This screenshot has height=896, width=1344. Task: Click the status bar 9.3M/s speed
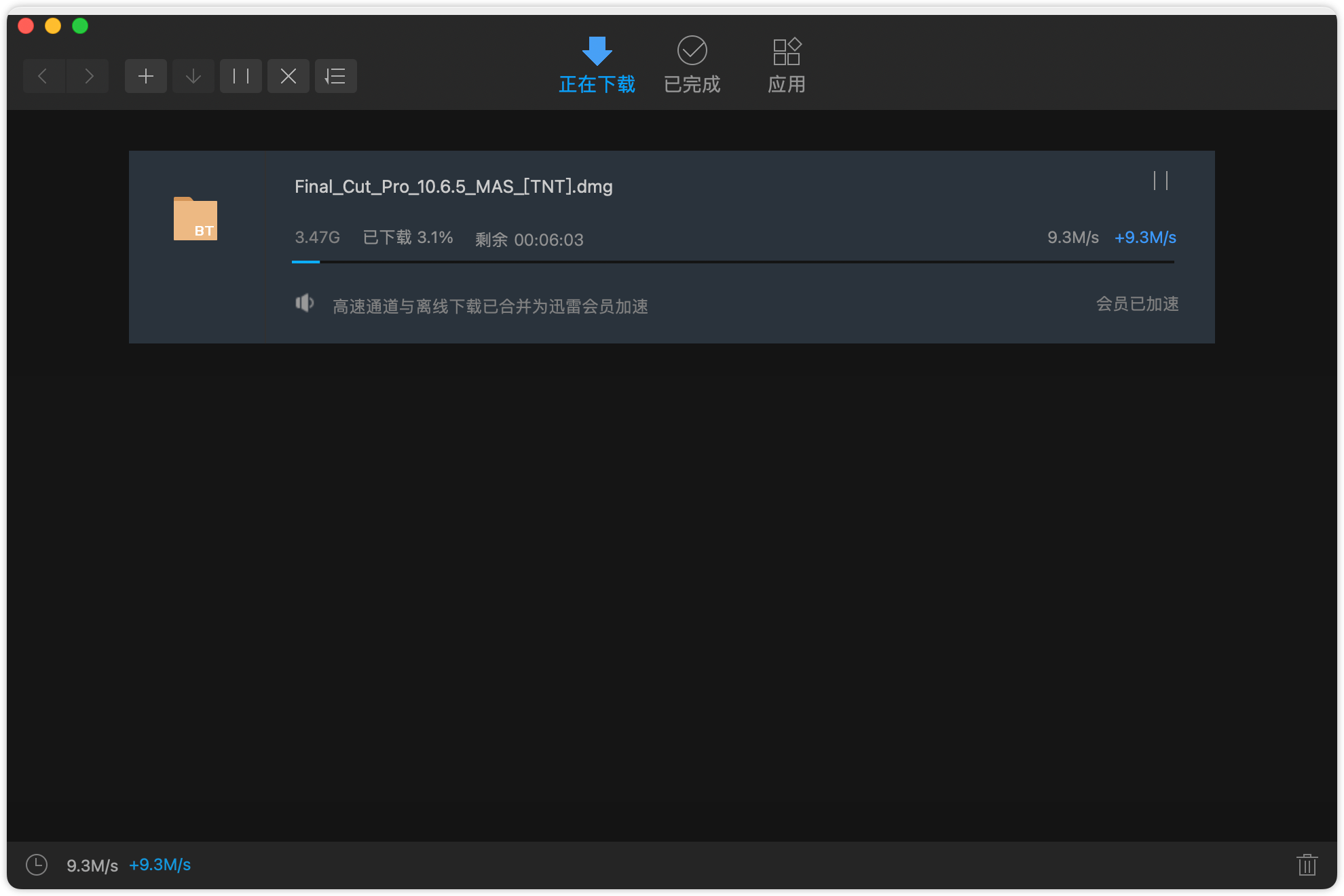pos(92,865)
